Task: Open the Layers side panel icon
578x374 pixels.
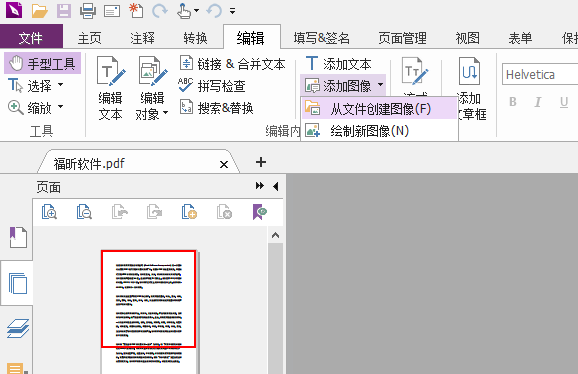Action: tap(18, 328)
